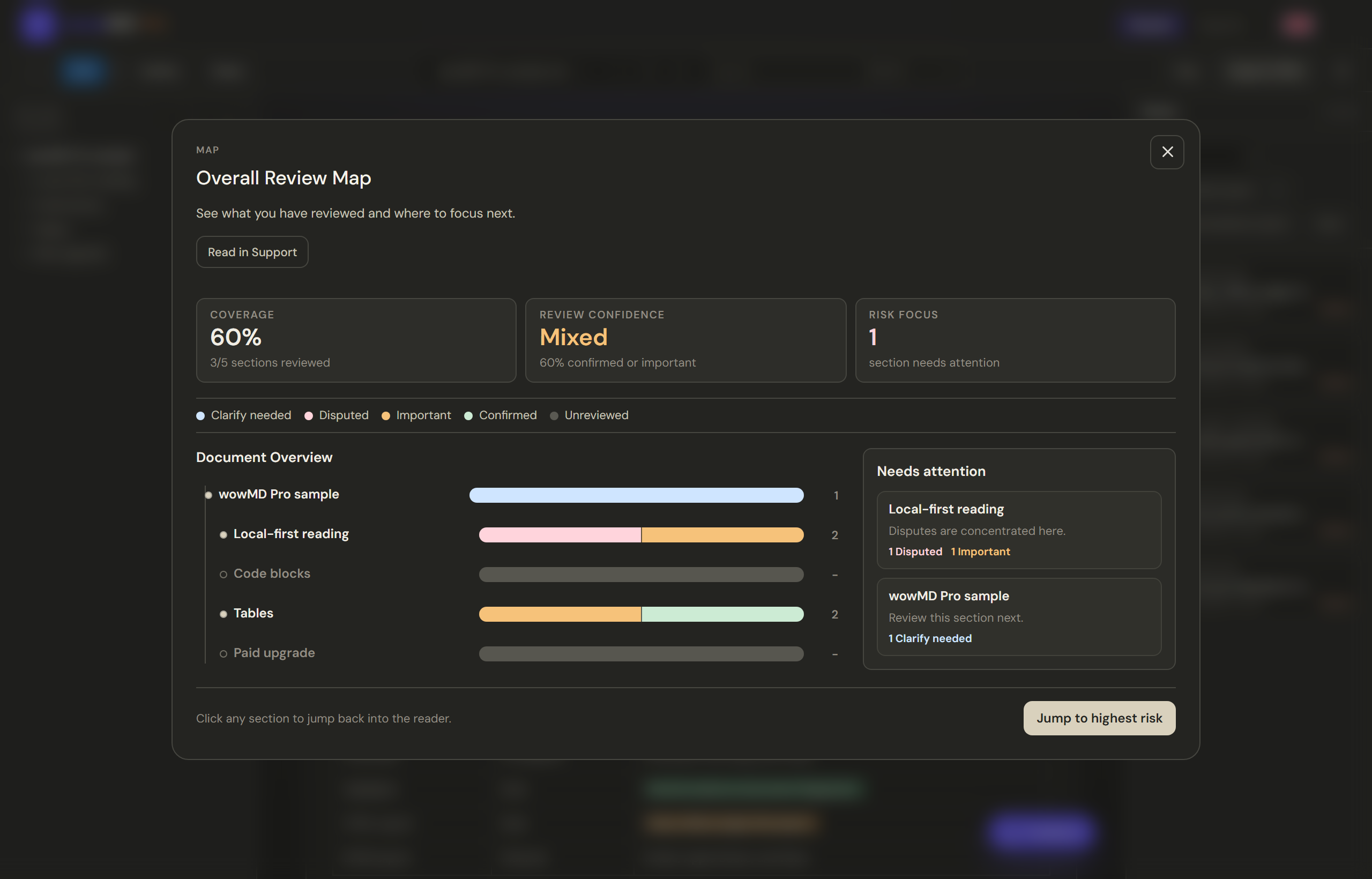Image resolution: width=1372 pixels, height=879 pixels.
Task: Click the 'section needs attention' text
Action: click(934, 362)
